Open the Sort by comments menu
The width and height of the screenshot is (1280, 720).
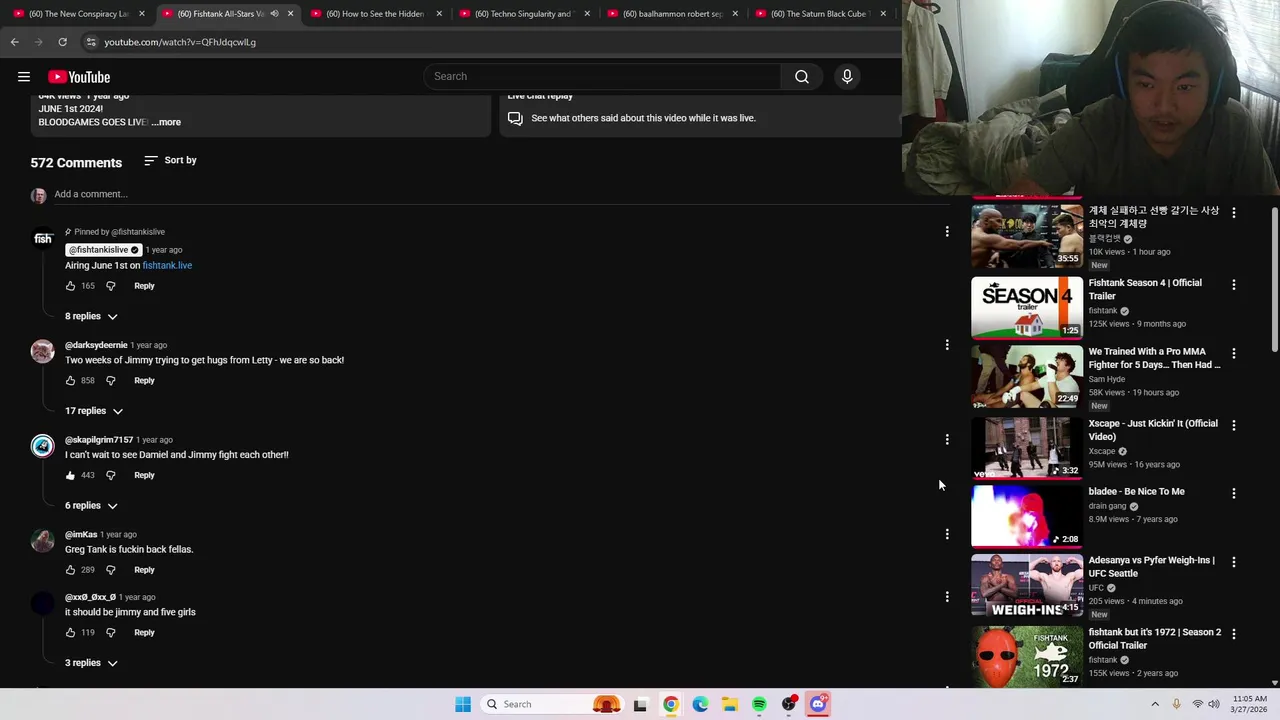[170, 160]
